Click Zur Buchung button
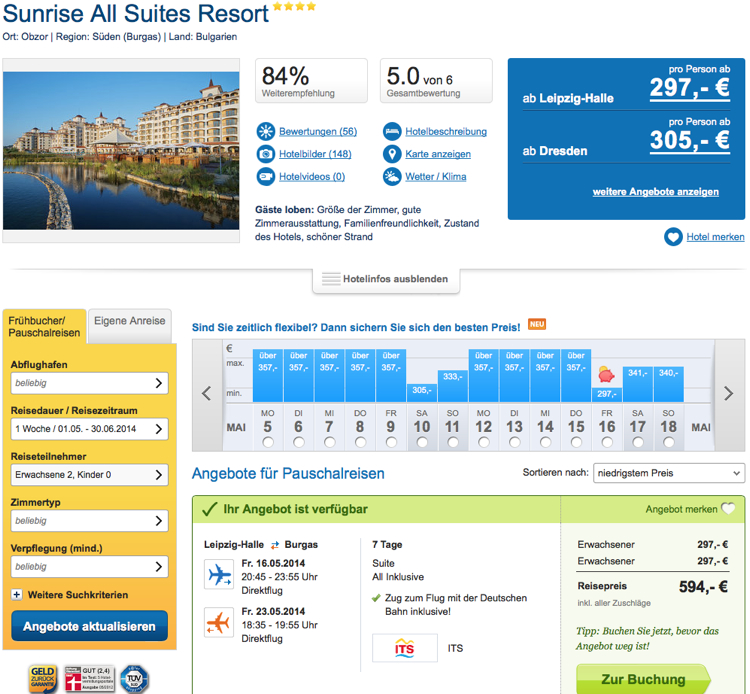The height and width of the screenshot is (694, 750). pos(643,679)
